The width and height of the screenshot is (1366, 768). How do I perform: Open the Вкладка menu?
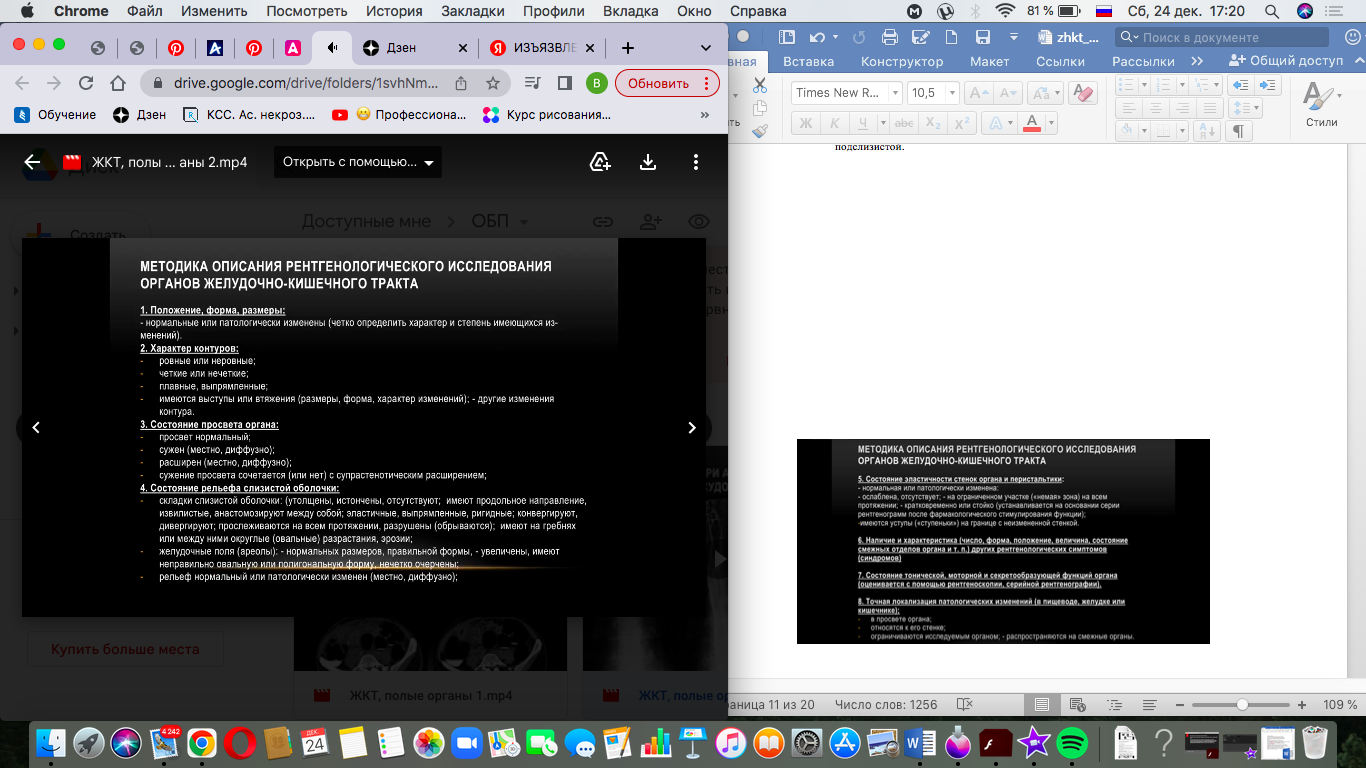631,11
